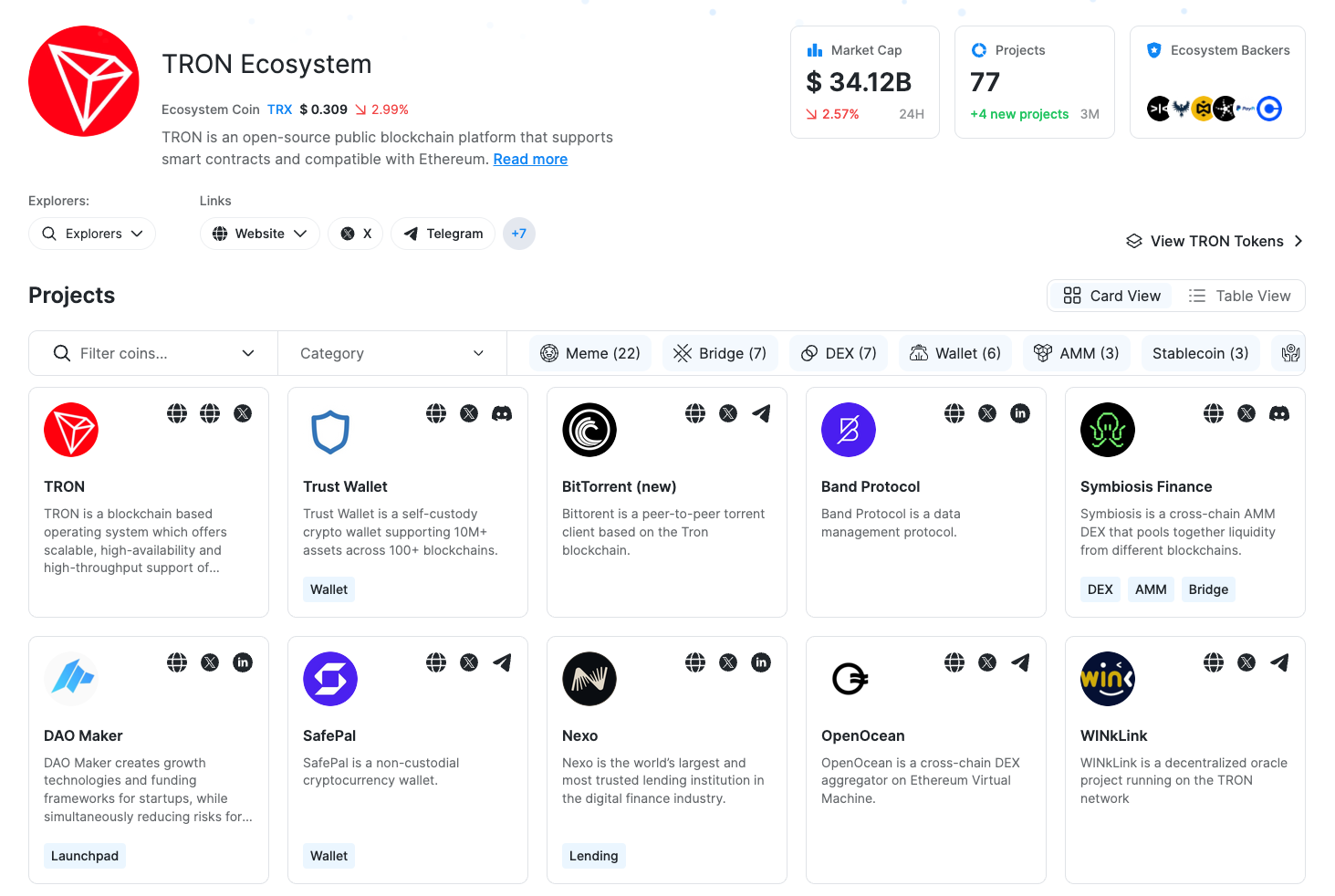Select the DEX (7) filter chip
The height and width of the screenshot is (896, 1335).
pos(838,353)
